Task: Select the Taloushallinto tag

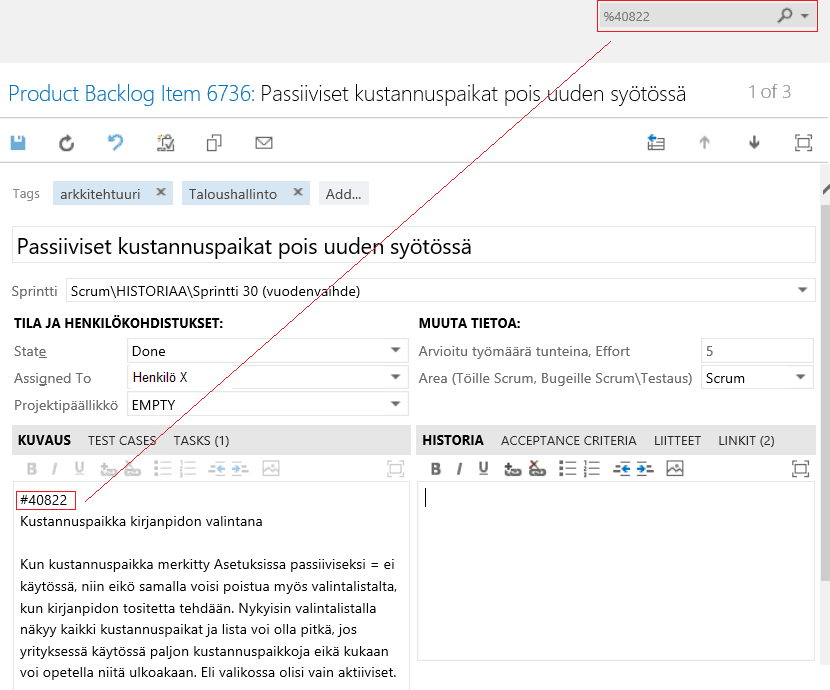Action: (233, 194)
